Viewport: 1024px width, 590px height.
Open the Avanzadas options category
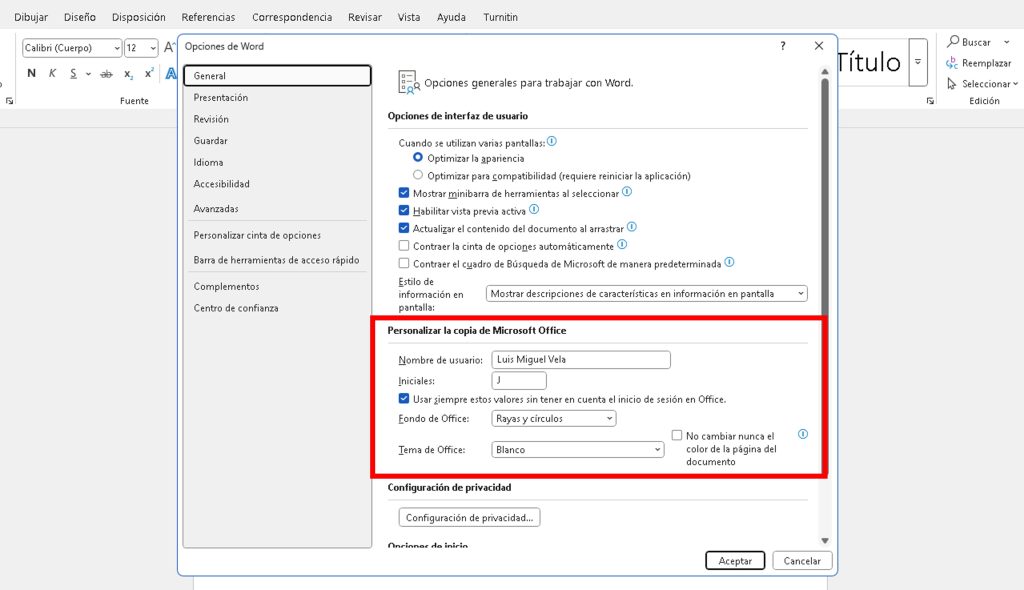pos(216,209)
